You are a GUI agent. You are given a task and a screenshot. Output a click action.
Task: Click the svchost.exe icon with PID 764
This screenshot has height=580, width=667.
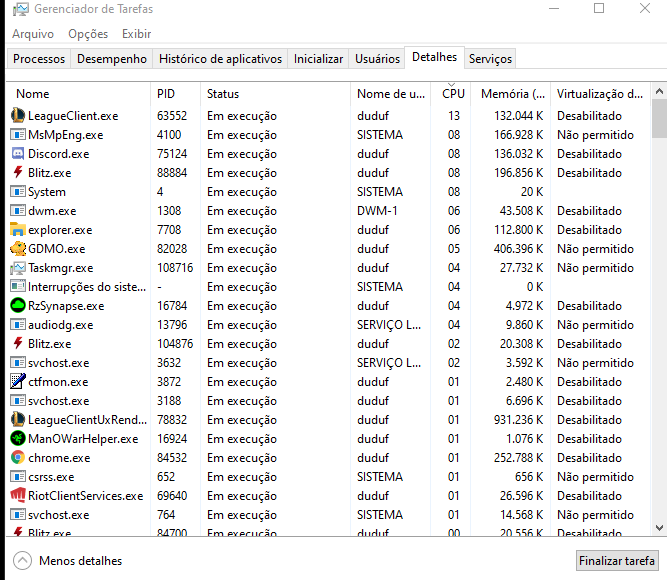(x=17, y=515)
